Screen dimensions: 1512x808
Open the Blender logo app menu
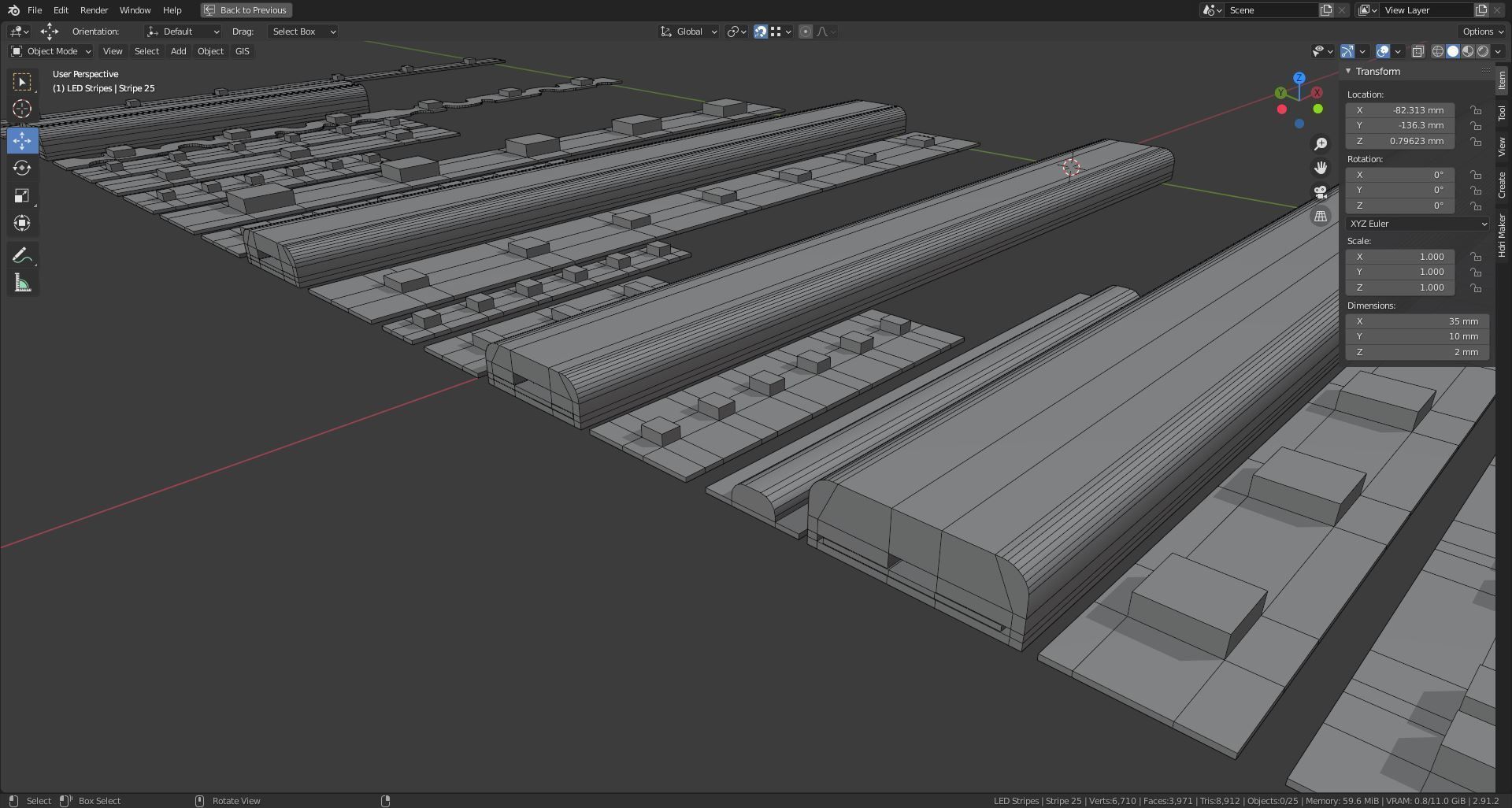click(13, 10)
